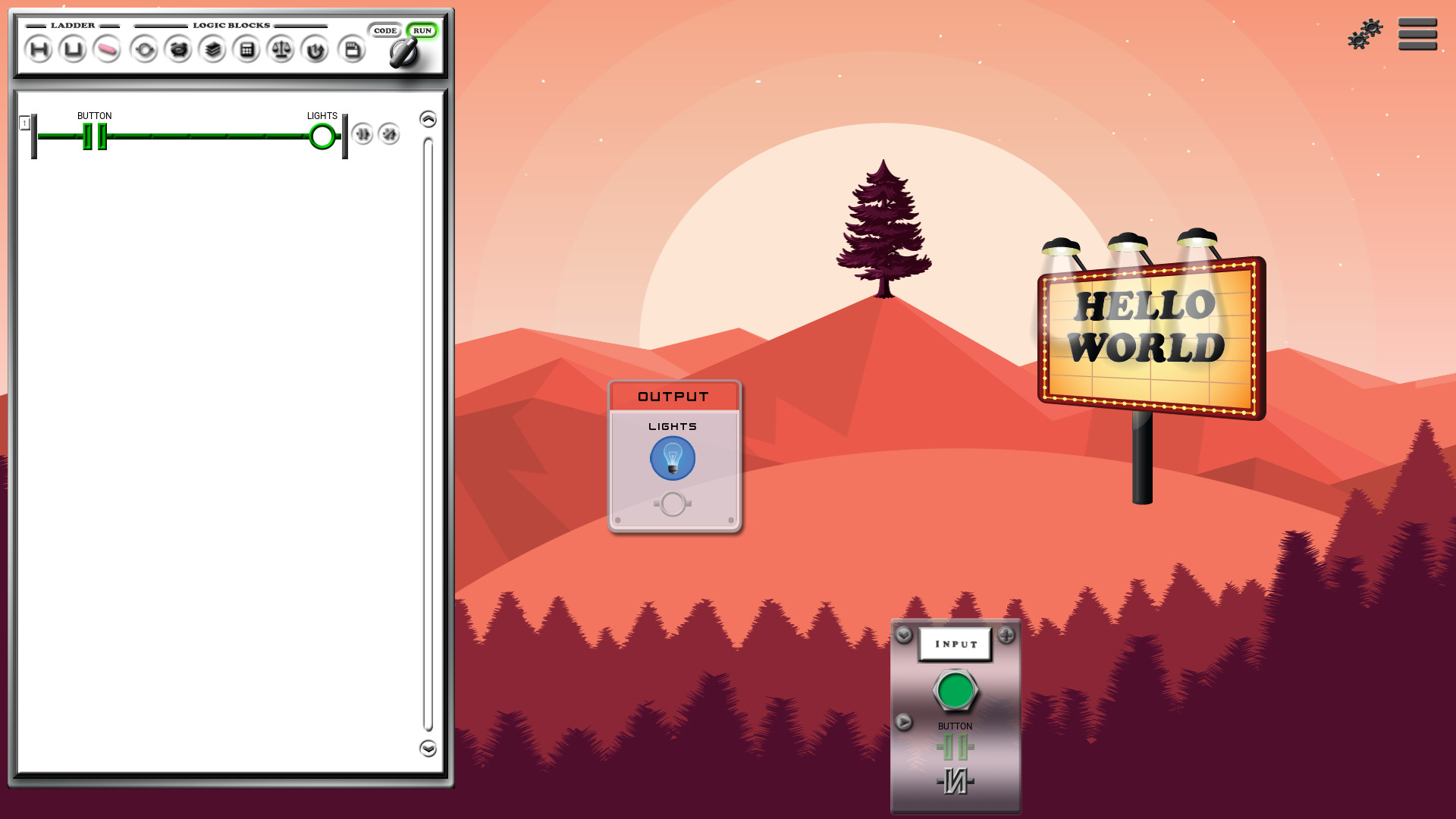Click the scroll-down chevron in the editor
This screenshot has width=1456, height=819.
429,748
